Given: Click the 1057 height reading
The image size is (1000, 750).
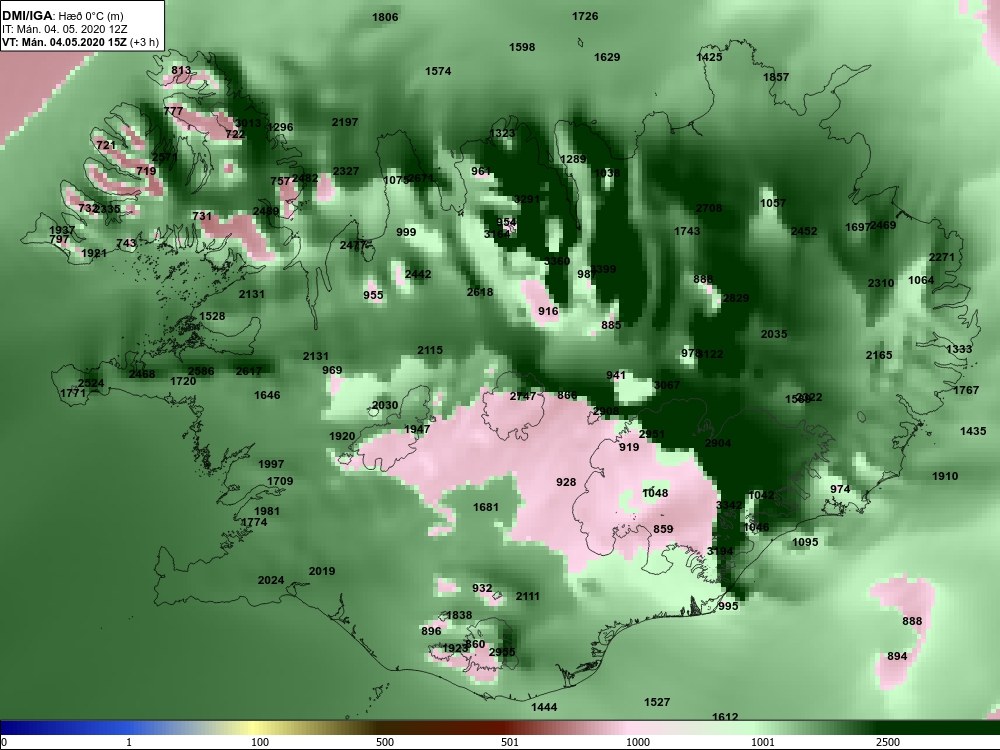Looking at the screenshot, I should [773, 203].
